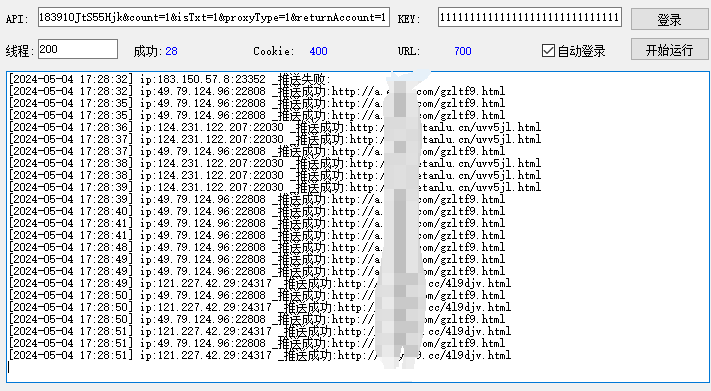Click the last log line at 17:28:51
This screenshot has height=391, width=711.
[260, 355]
